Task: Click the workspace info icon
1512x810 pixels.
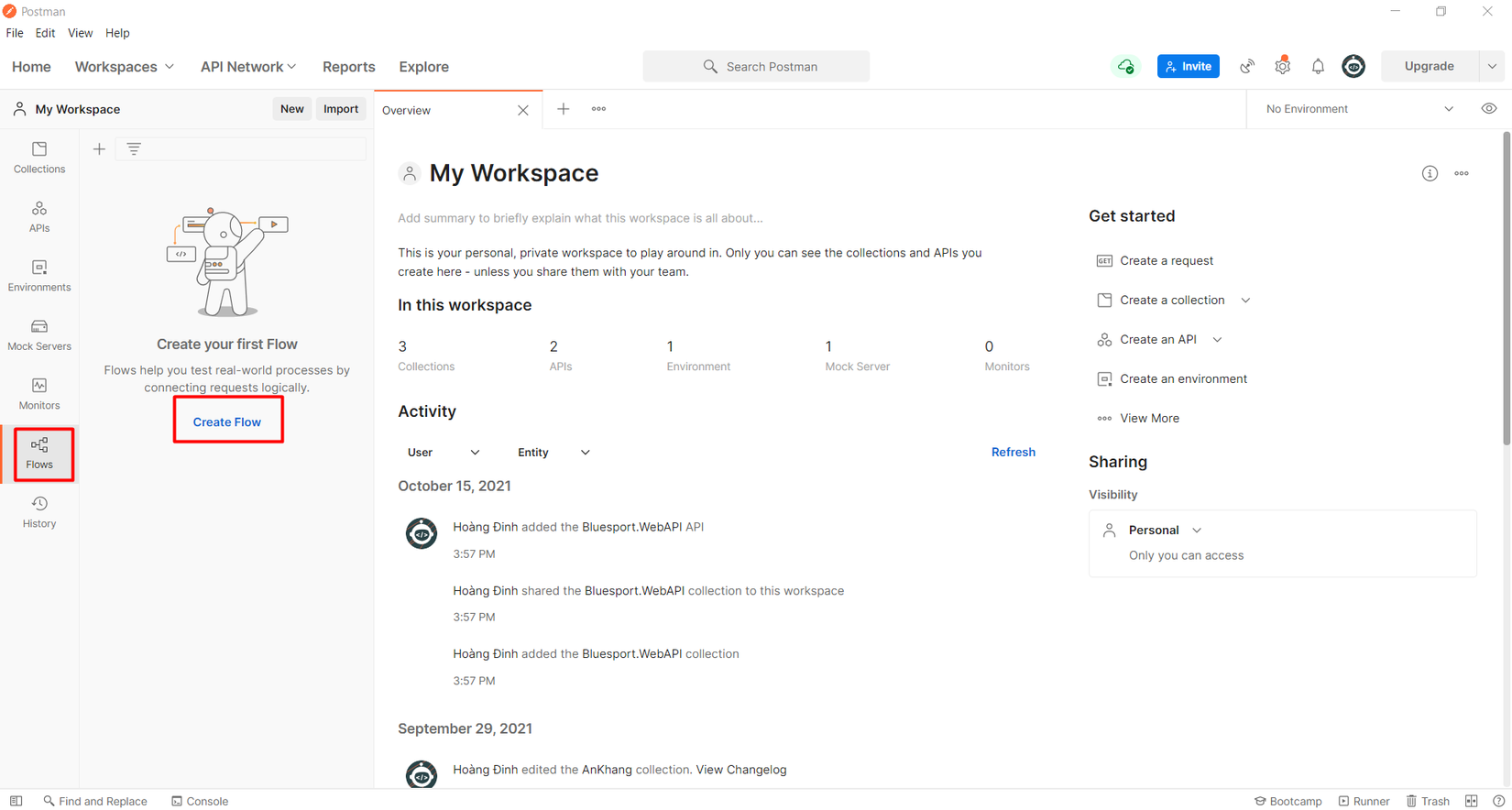Action: (x=1430, y=173)
